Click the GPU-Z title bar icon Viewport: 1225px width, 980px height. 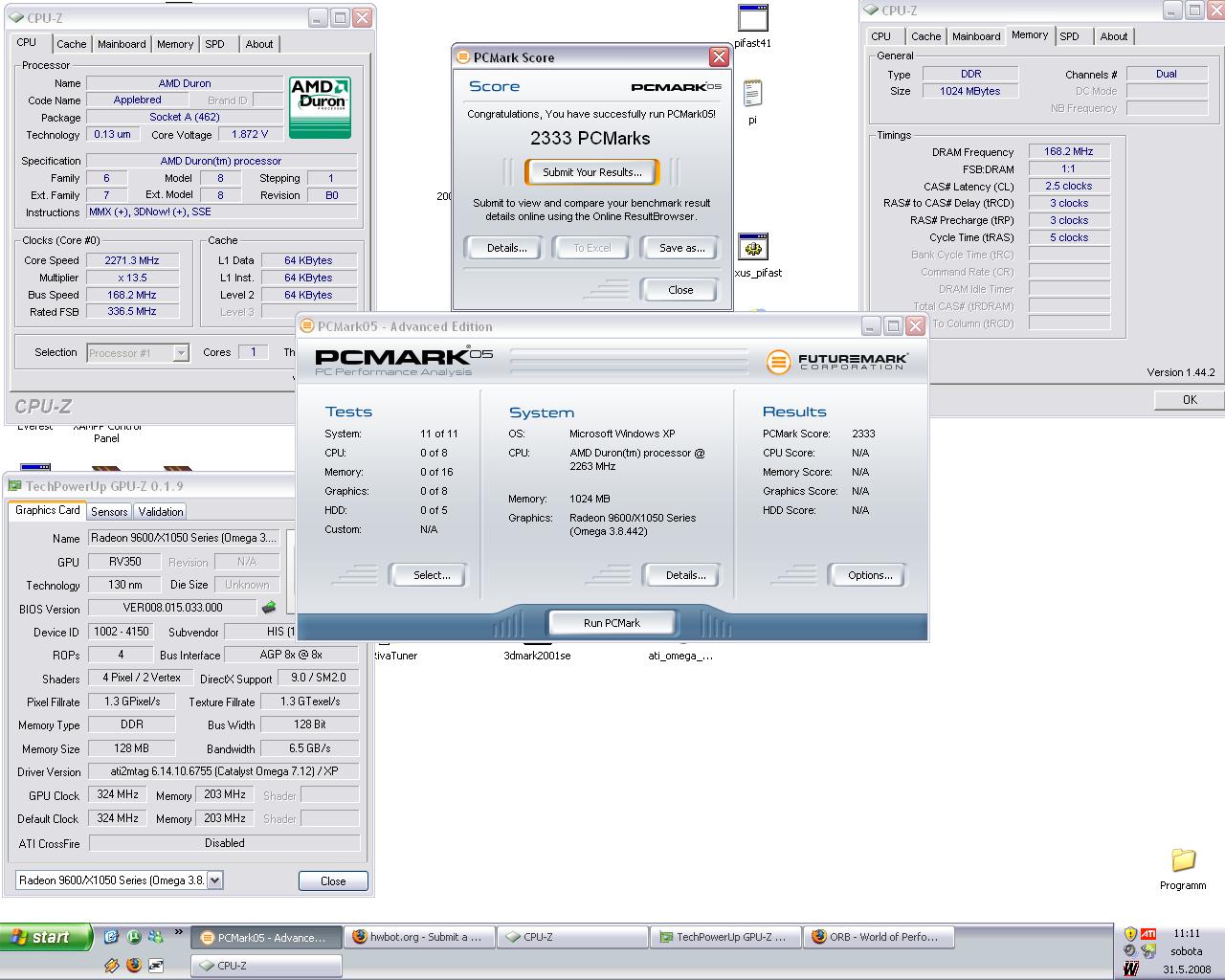click(14, 486)
